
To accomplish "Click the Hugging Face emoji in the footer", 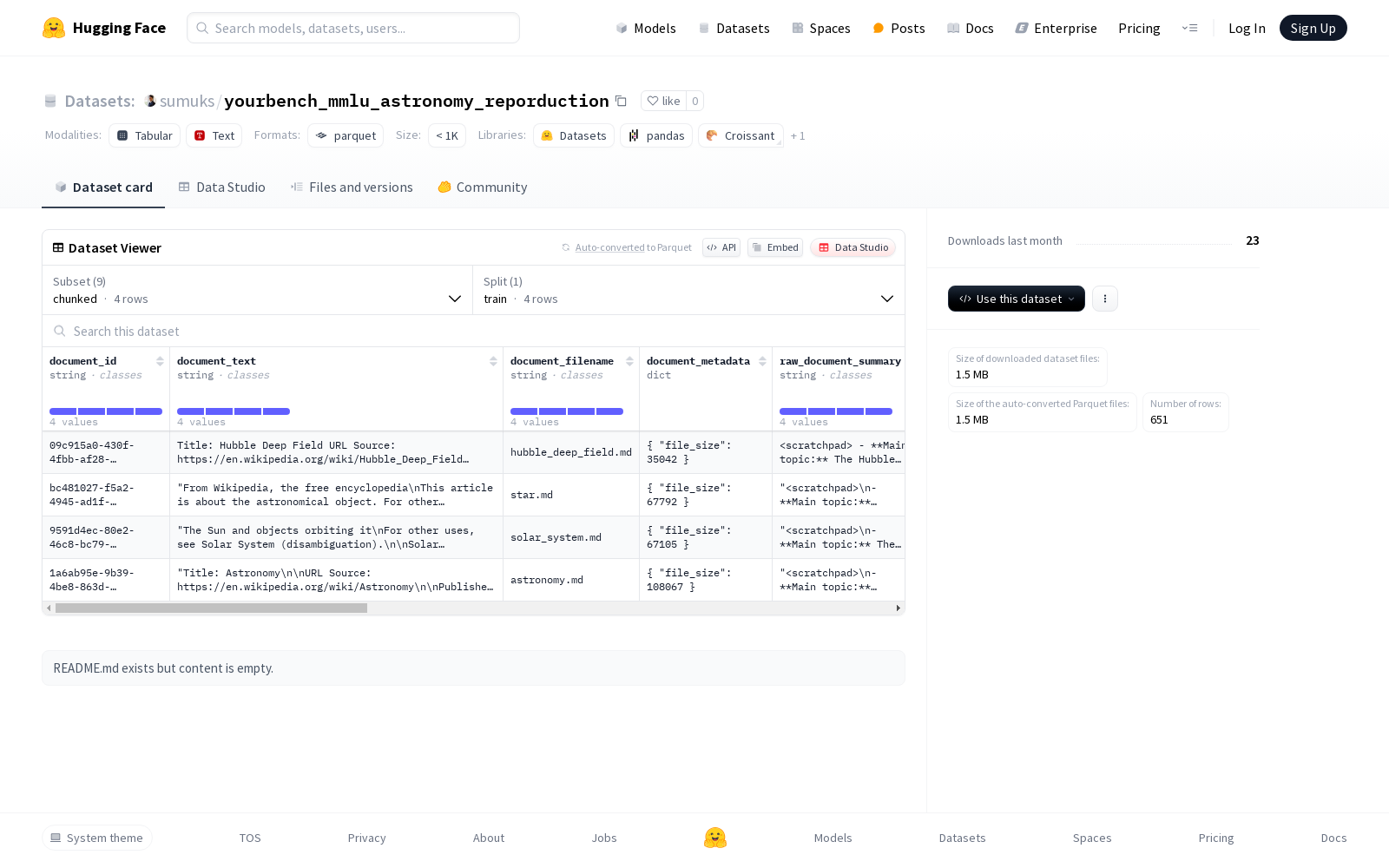I will [x=715, y=838].
